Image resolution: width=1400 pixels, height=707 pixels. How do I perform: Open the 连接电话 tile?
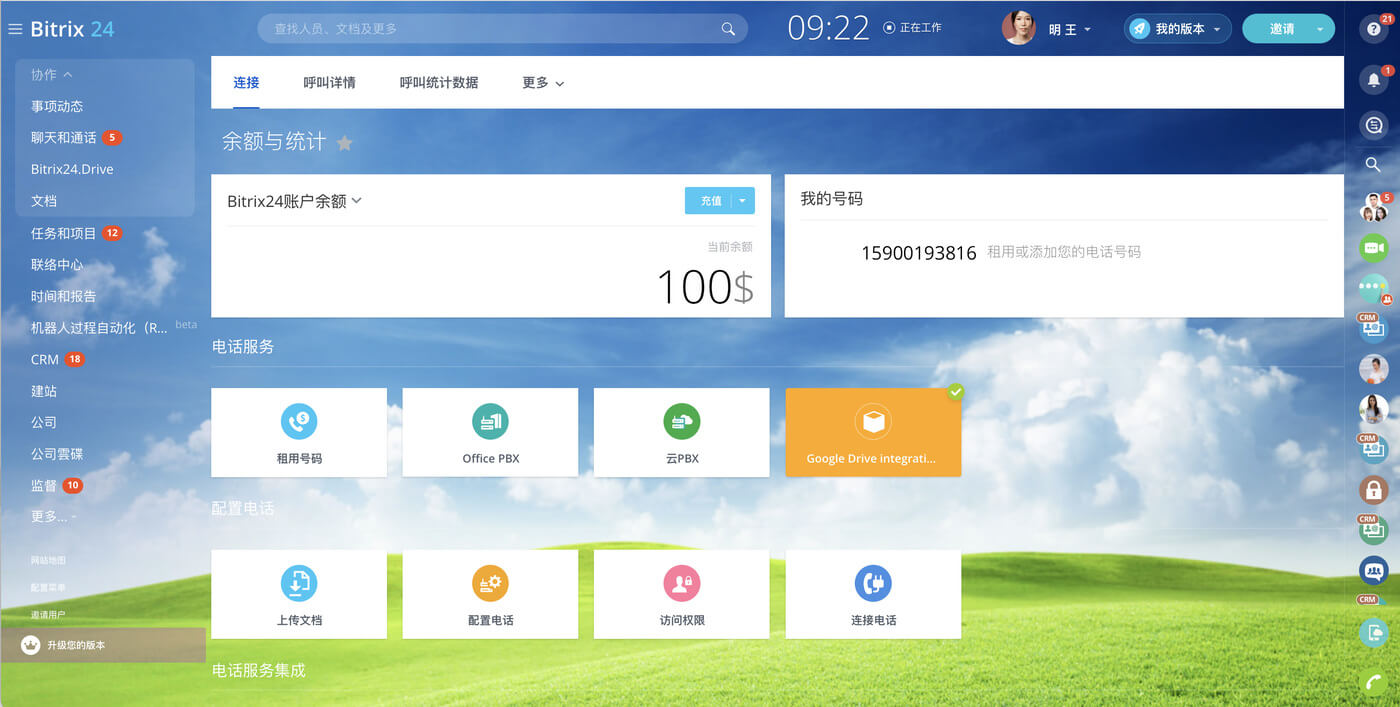[x=873, y=594]
